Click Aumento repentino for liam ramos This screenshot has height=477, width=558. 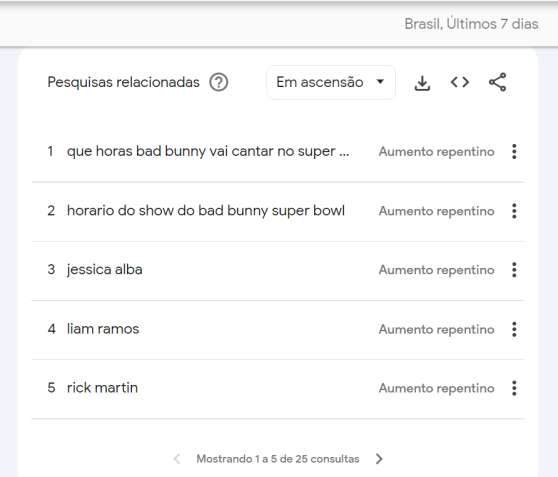click(x=436, y=330)
